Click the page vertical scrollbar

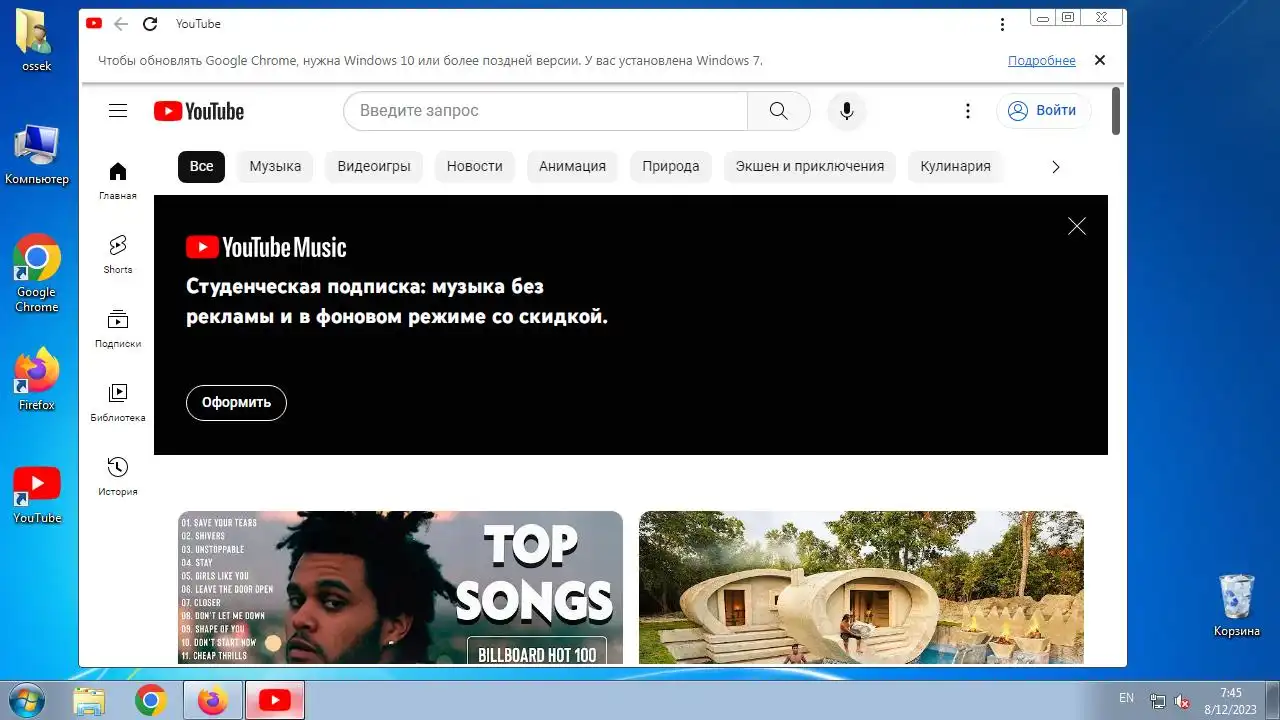[1116, 111]
